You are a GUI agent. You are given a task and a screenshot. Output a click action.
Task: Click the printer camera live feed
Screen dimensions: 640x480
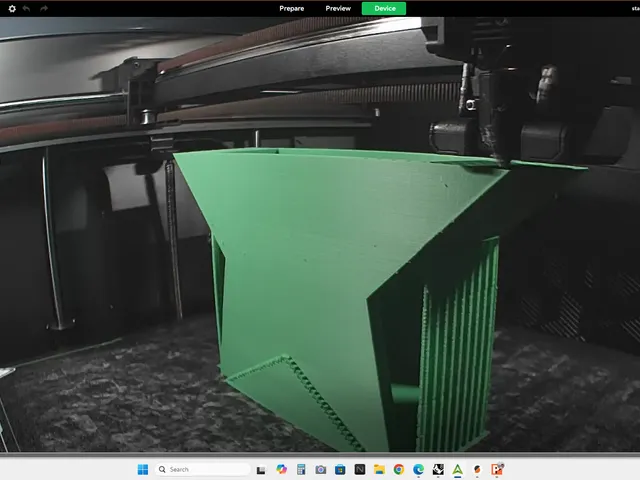[320, 234]
